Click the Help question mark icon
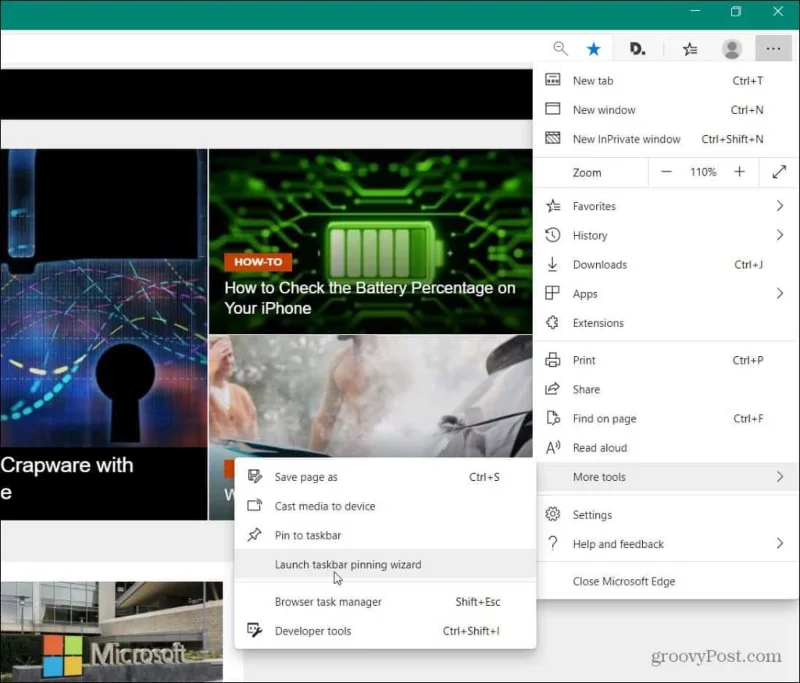 click(x=553, y=543)
